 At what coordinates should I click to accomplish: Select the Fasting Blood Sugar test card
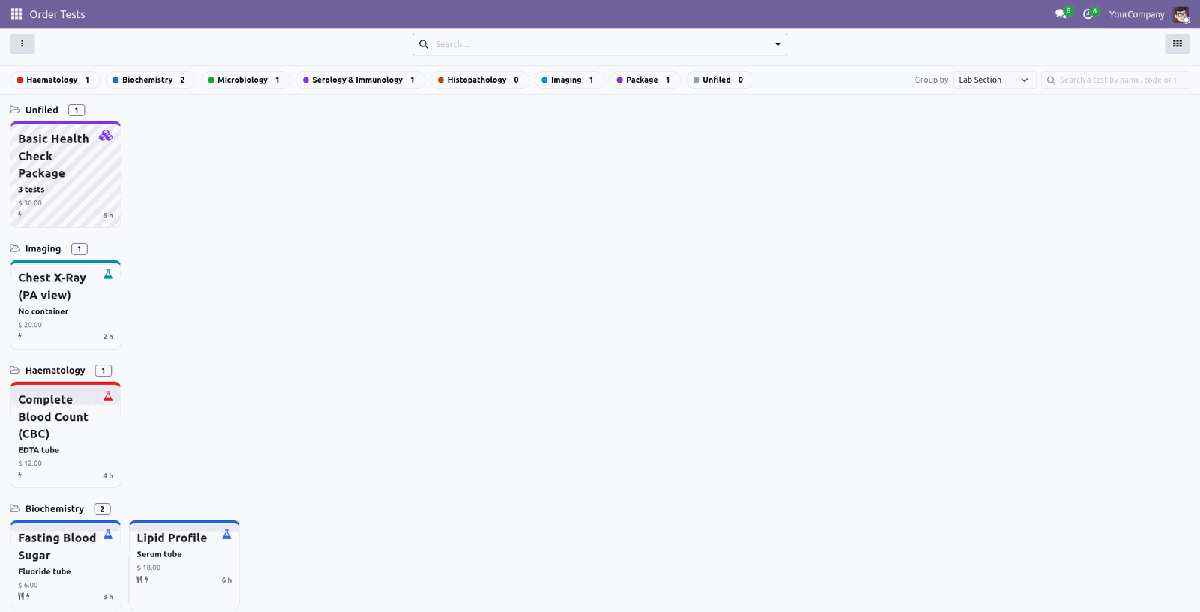coord(65,564)
